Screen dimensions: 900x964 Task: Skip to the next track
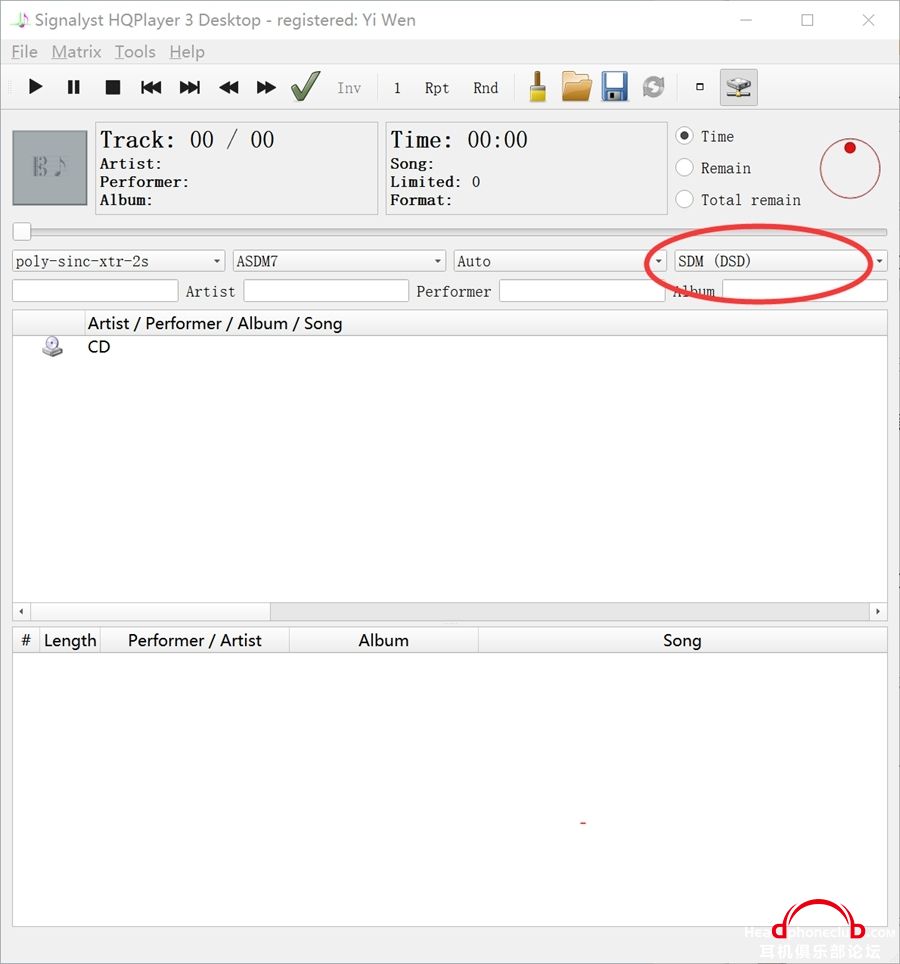[x=189, y=87]
